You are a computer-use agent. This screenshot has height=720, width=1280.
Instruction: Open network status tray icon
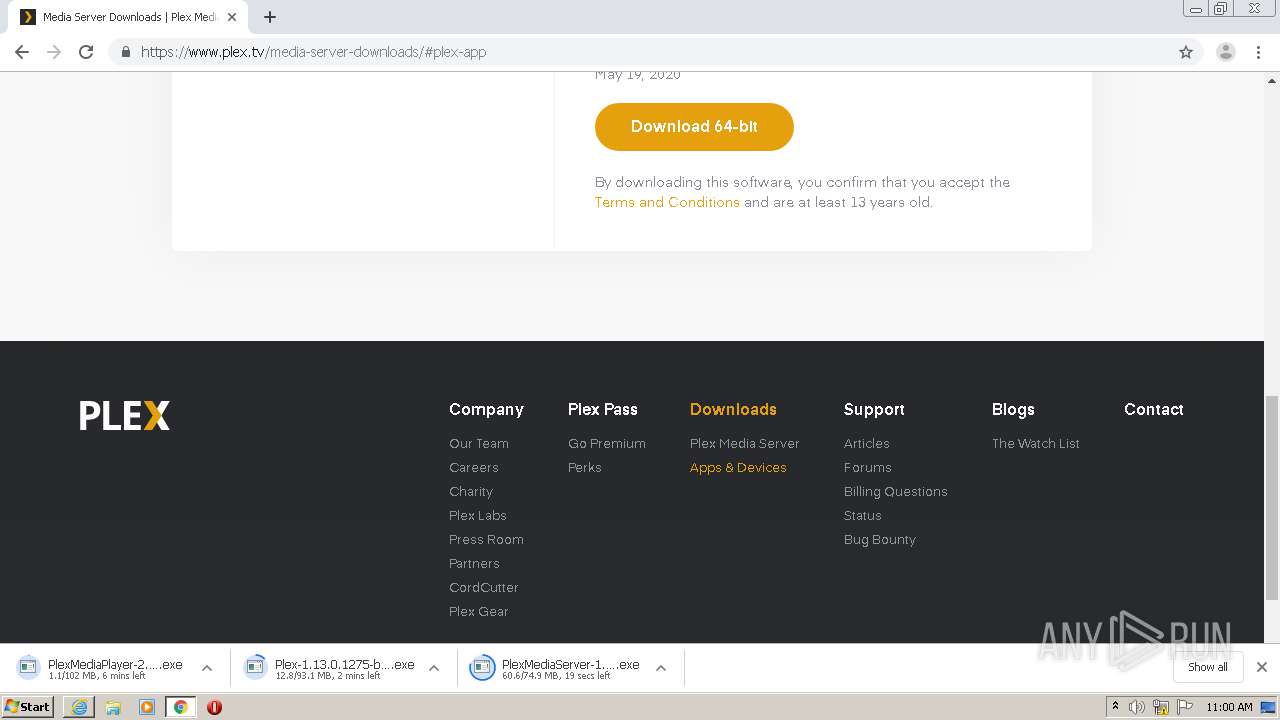[x=1161, y=707]
